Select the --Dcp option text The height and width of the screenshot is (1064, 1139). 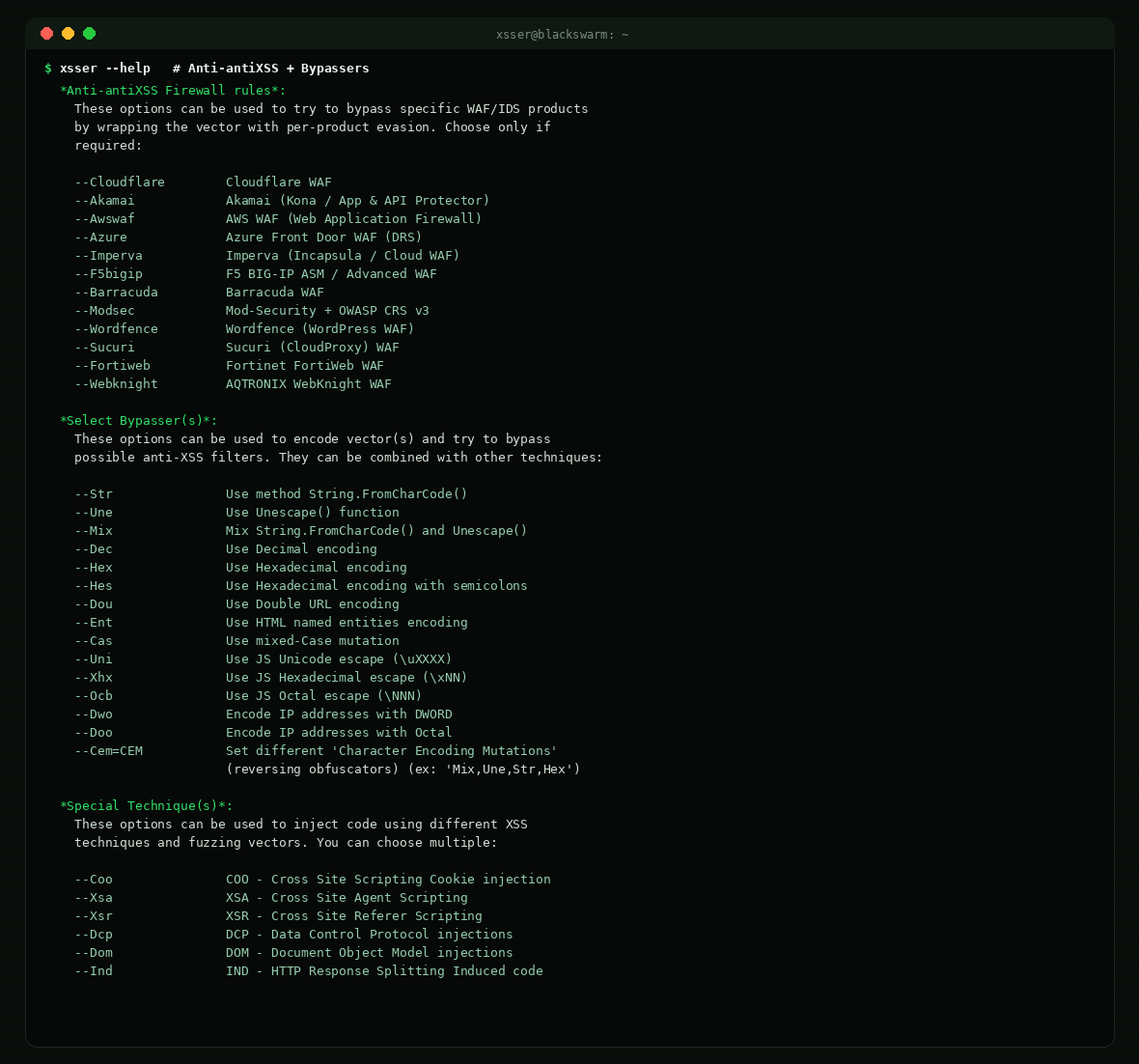[94, 934]
